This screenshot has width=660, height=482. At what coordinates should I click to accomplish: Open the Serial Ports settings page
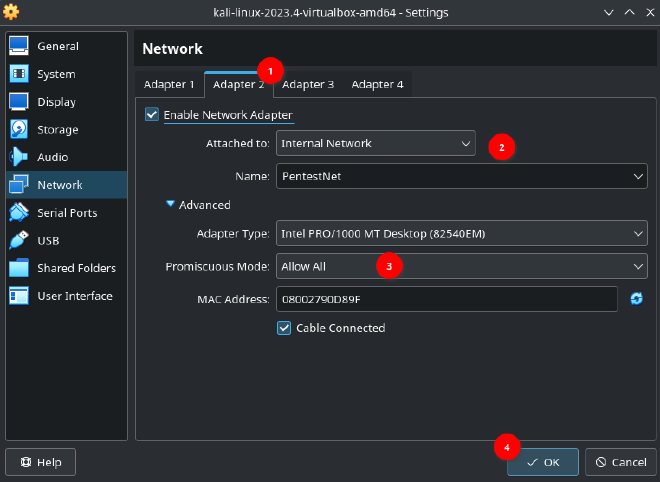[x=67, y=213]
